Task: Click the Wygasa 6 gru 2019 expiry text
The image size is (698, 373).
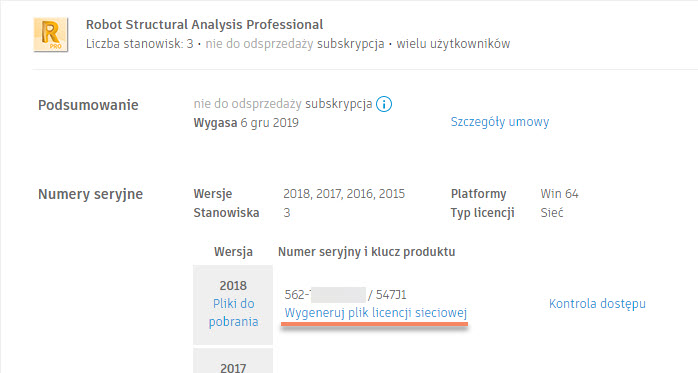Action: click(x=246, y=123)
